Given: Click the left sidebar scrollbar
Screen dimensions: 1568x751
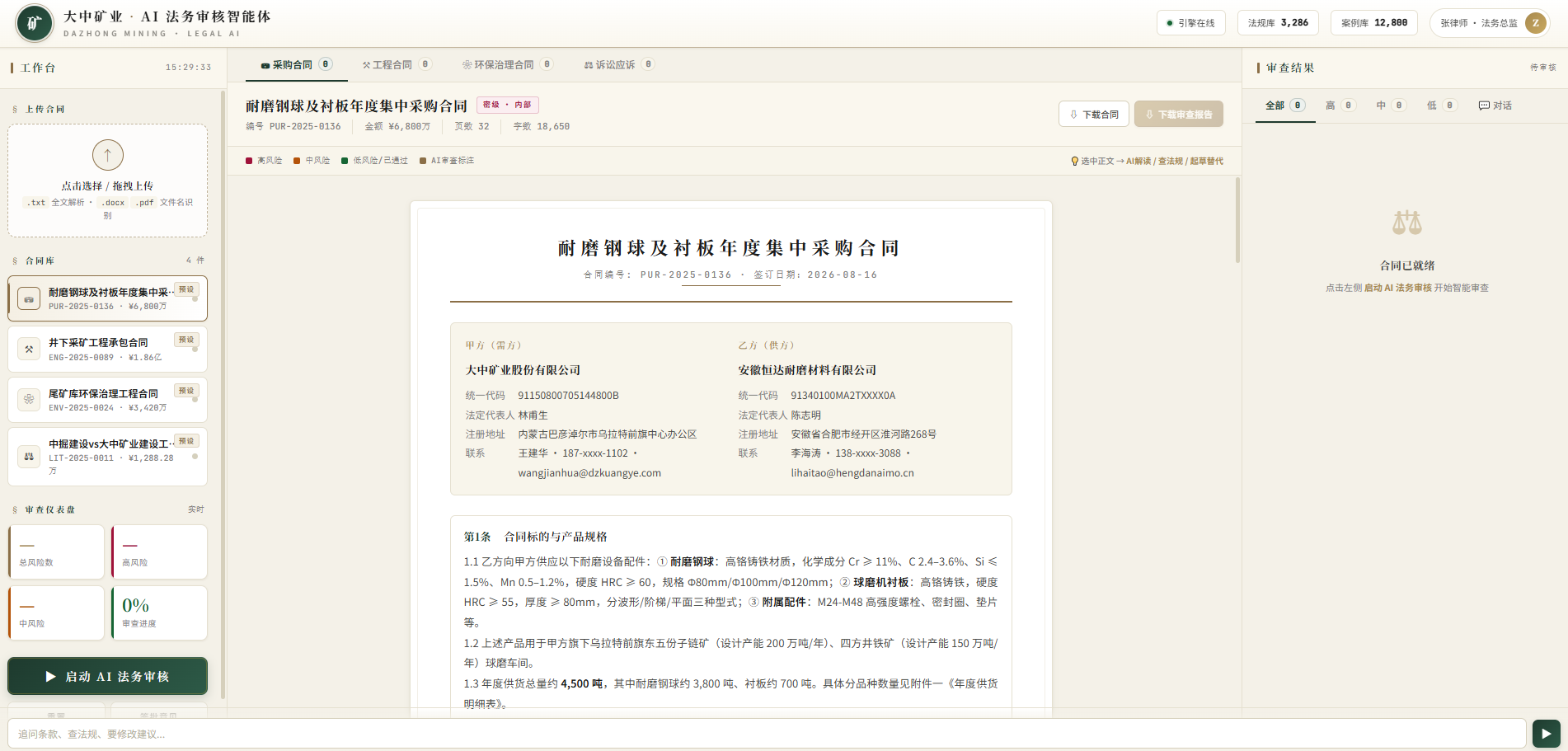Looking at the screenshot, I should (x=223, y=396).
